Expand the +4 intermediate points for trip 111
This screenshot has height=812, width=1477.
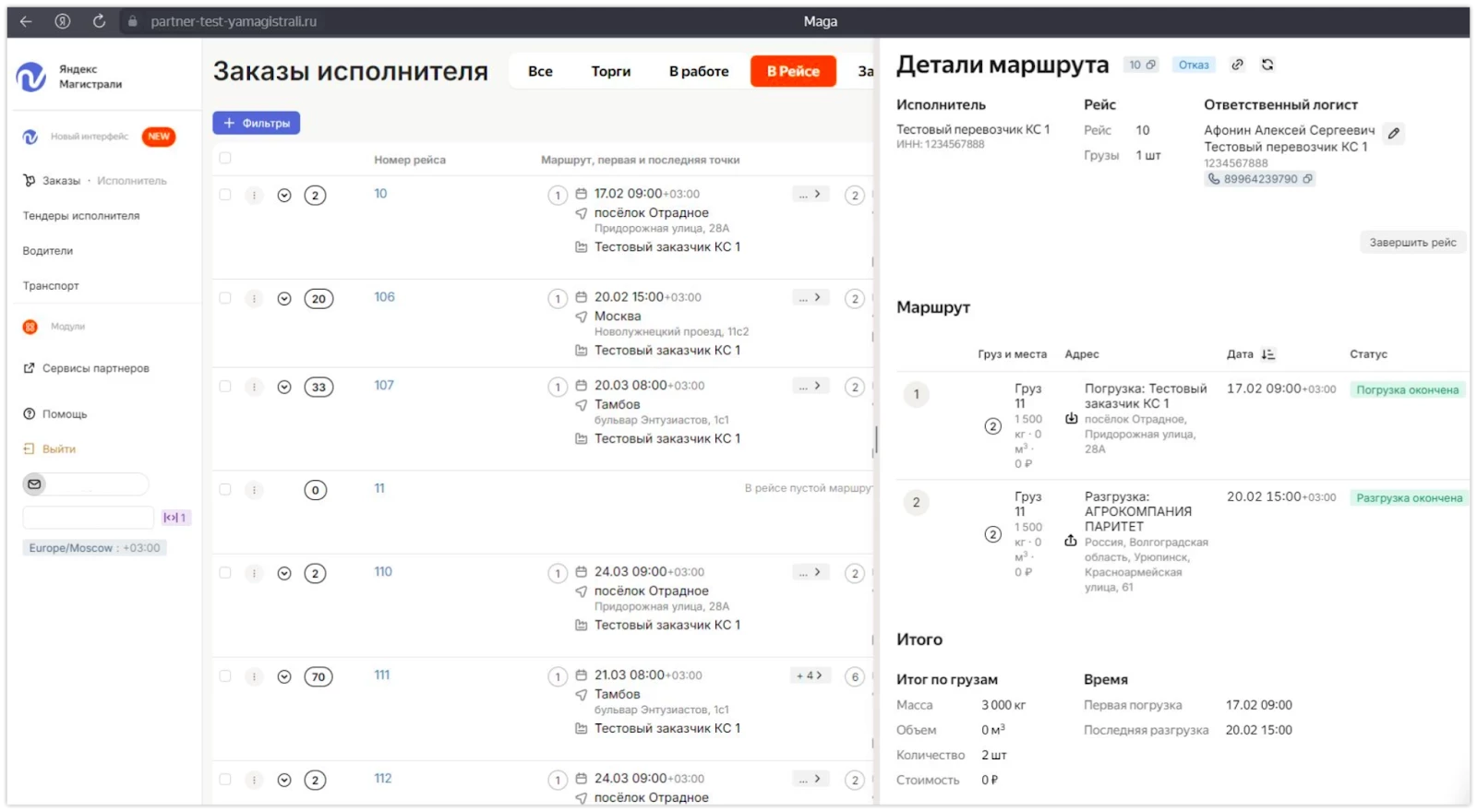click(x=810, y=675)
